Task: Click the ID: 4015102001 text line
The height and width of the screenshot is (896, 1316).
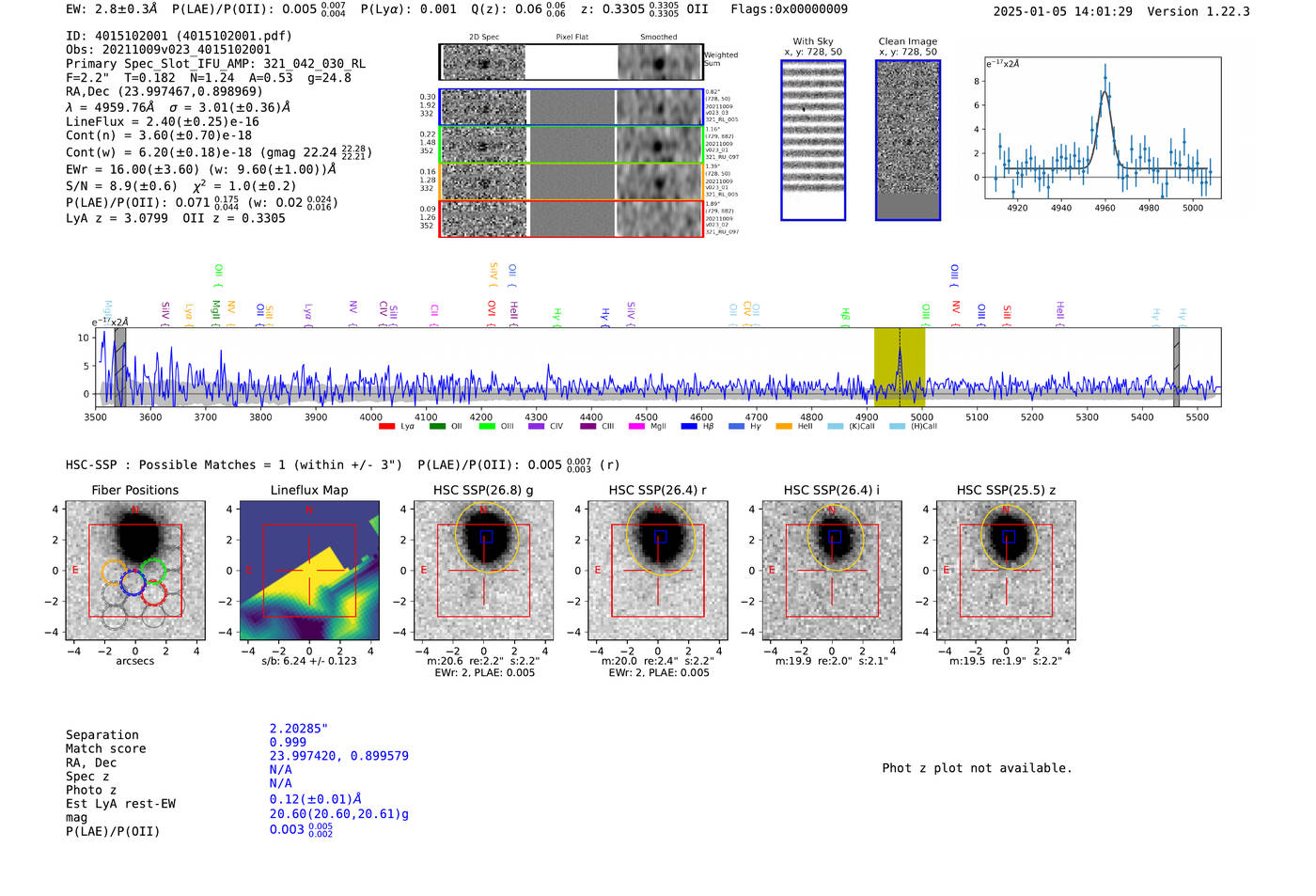Action: (179, 36)
